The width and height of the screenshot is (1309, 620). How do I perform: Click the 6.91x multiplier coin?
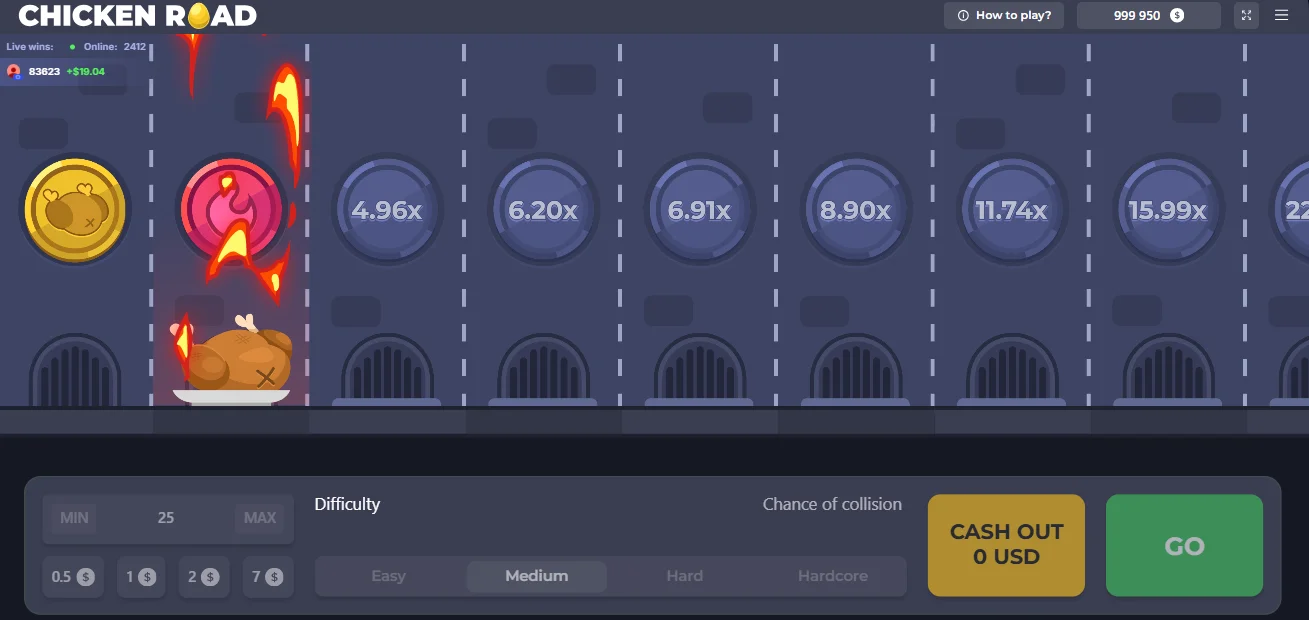(699, 210)
